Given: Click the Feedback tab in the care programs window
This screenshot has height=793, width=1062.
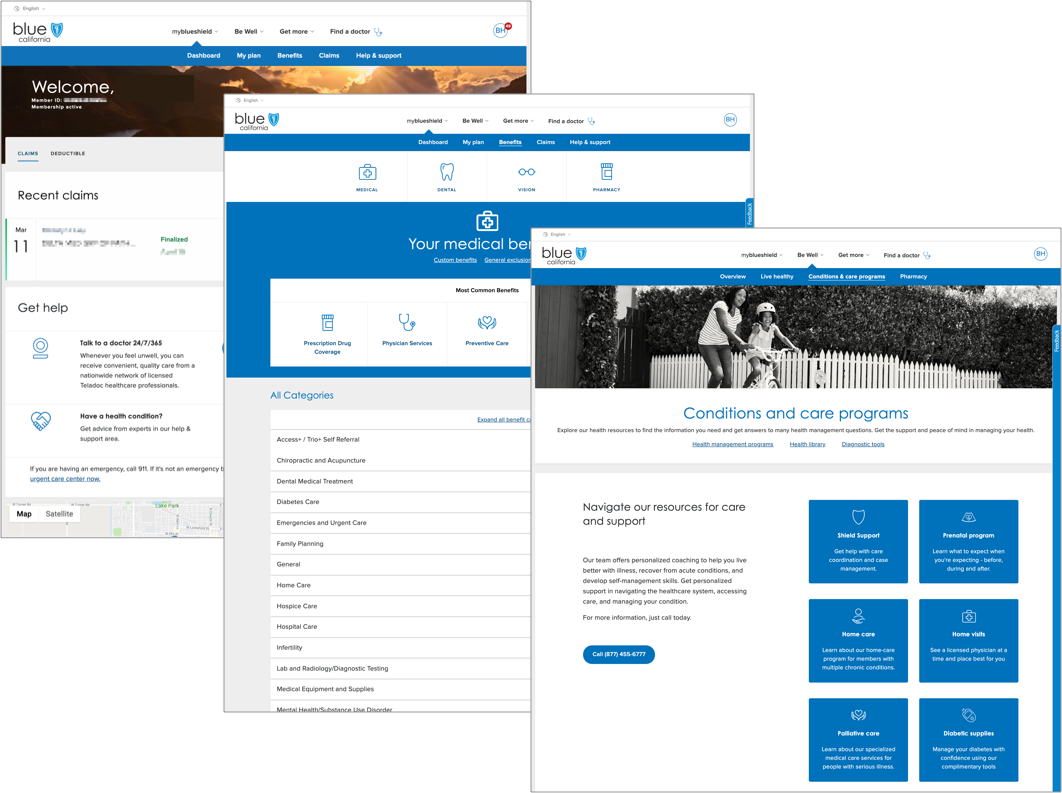Looking at the screenshot, I should 1057,341.
